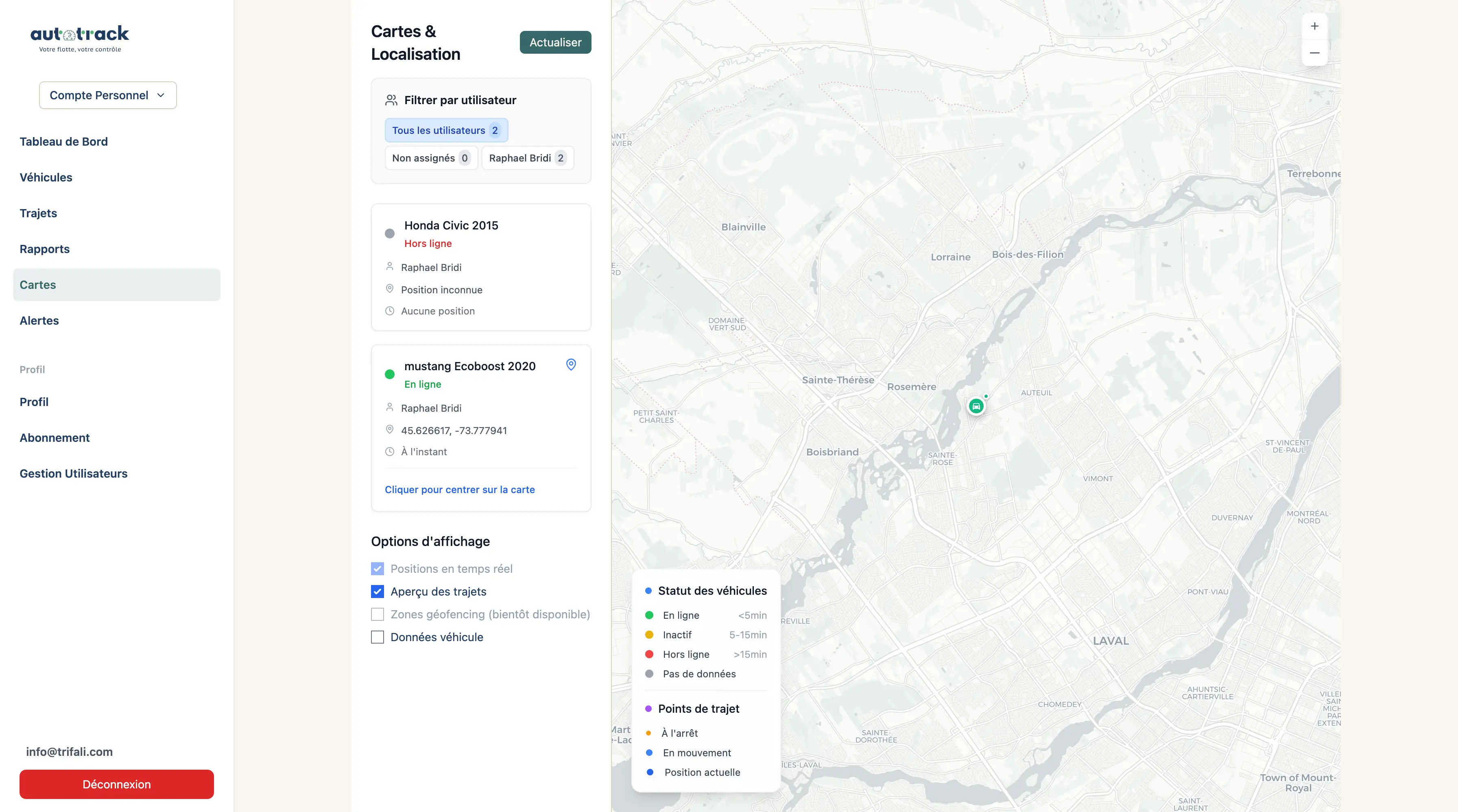The image size is (1458, 812).
Task: Filter by Non assignés users
Action: click(x=431, y=158)
